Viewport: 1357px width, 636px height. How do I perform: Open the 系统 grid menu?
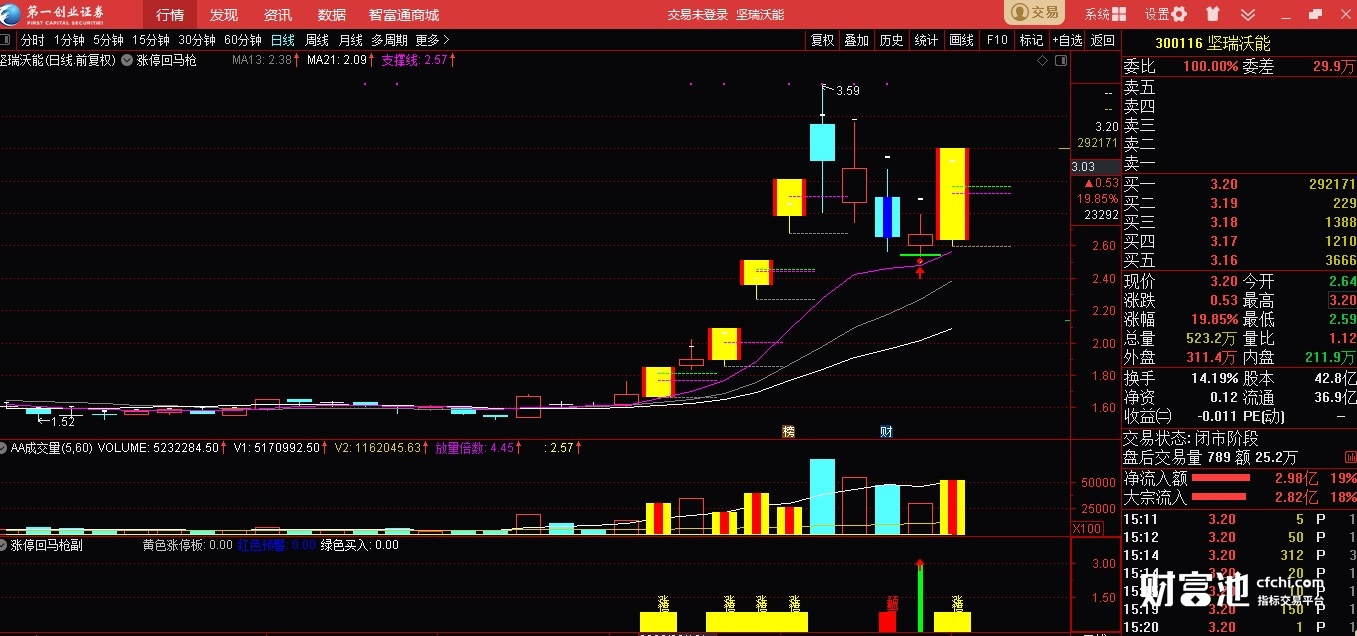[1106, 14]
